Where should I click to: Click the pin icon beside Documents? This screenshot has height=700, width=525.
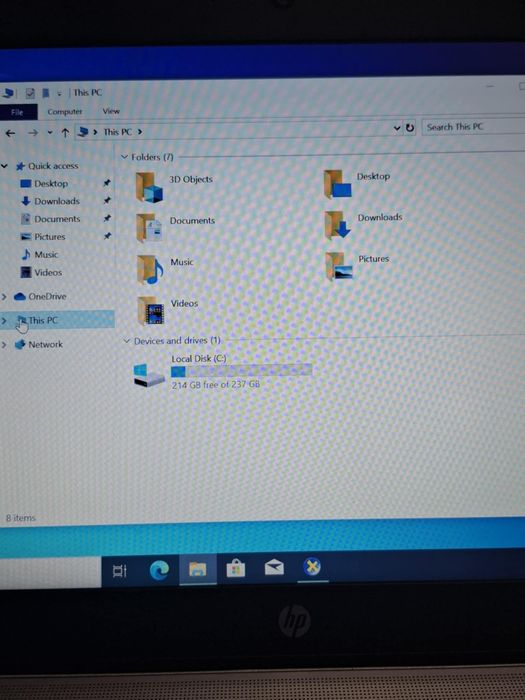tap(107, 218)
